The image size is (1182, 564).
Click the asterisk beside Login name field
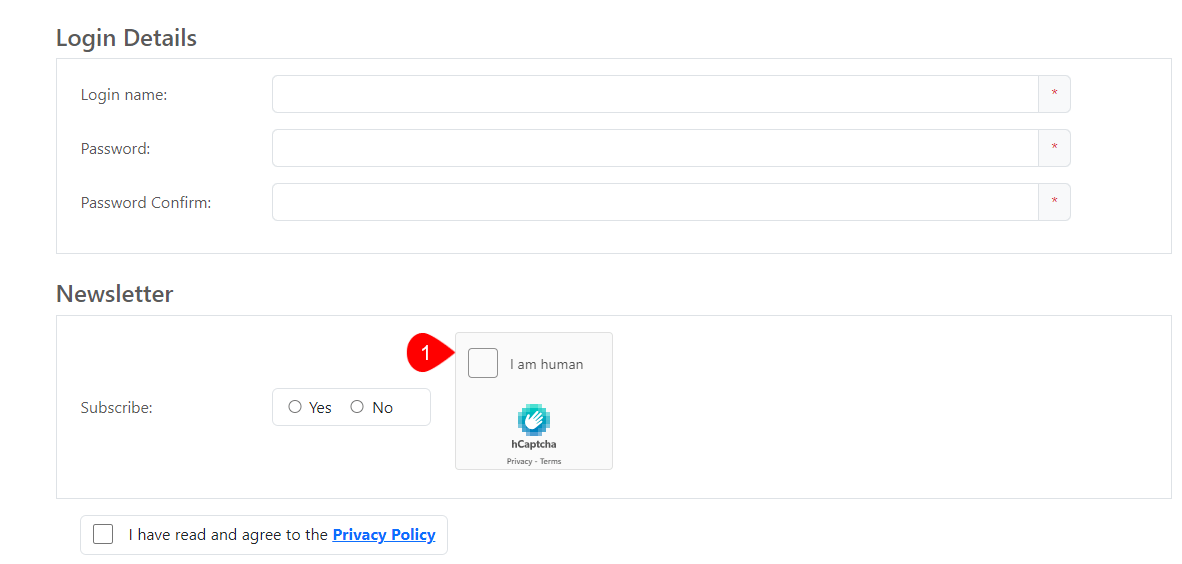pos(1054,94)
